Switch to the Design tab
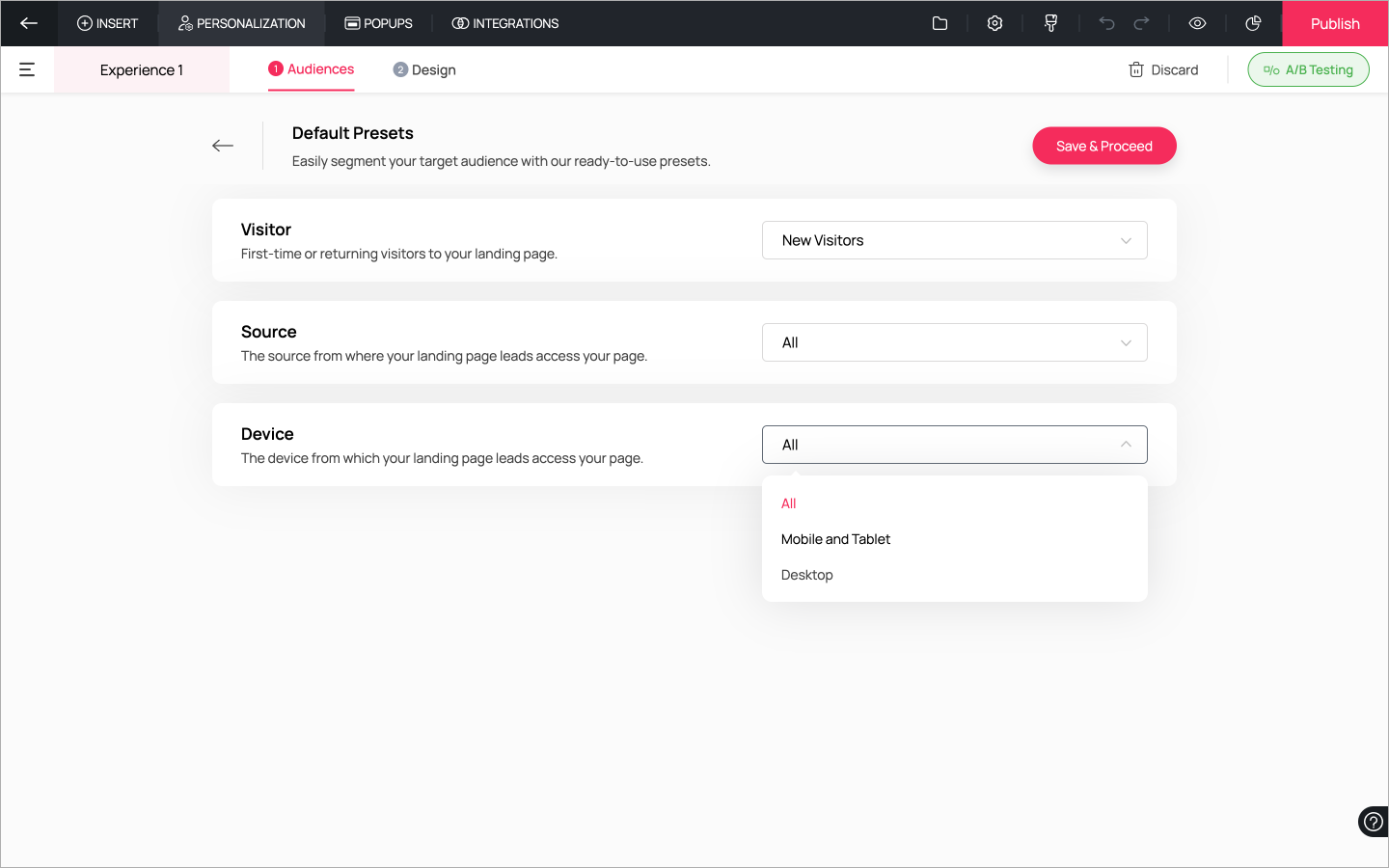Viewport: 1389px width, 868px height. point(424,69)
